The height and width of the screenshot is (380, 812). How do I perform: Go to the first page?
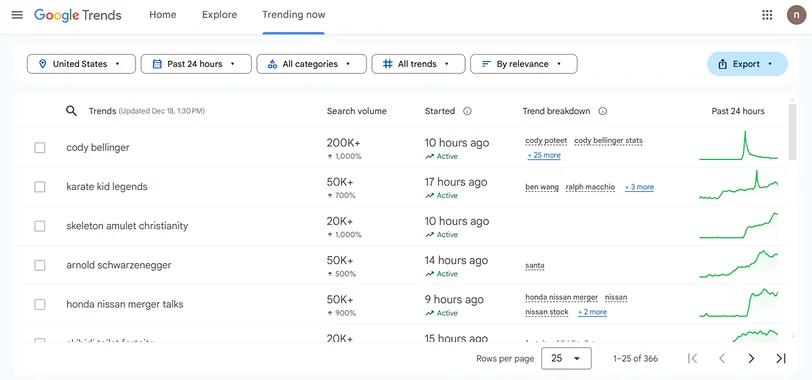[692, 358]
